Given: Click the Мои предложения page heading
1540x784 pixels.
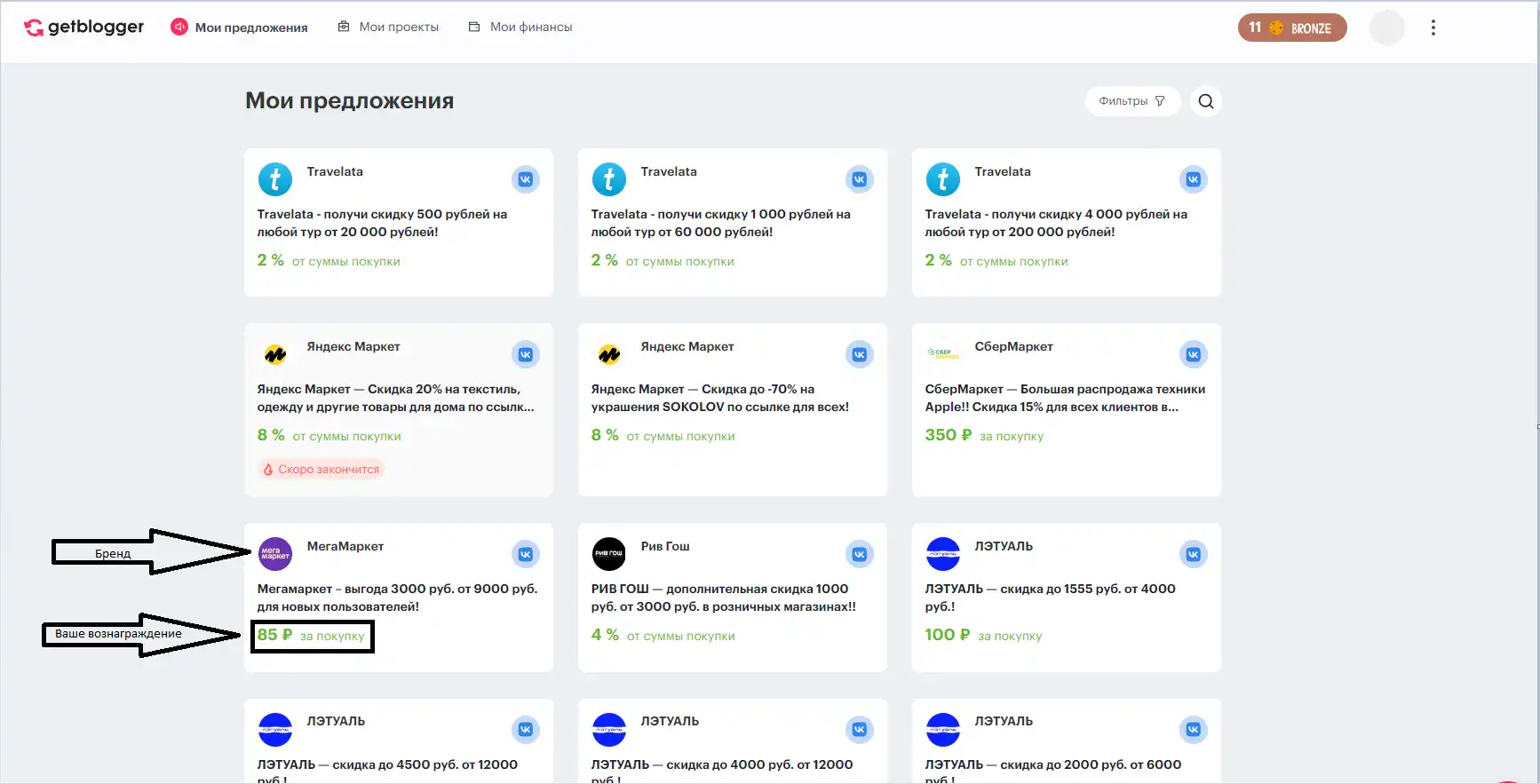Looking at the screenshot, I should click(x=349, y=101).
